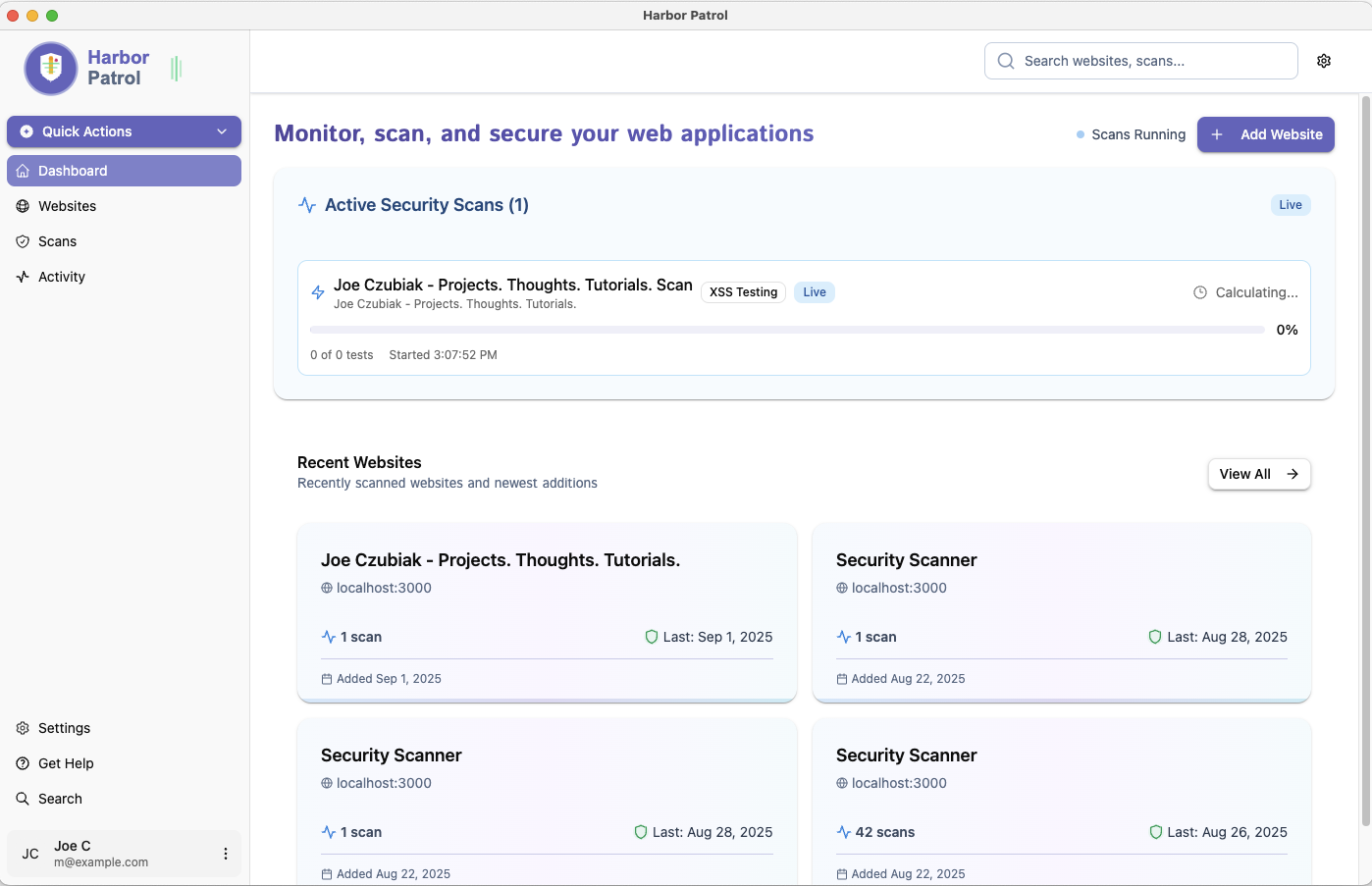Click the lightning bolt icon on active scan
This screenshot has height=886, width=1372.
(318, 292)
